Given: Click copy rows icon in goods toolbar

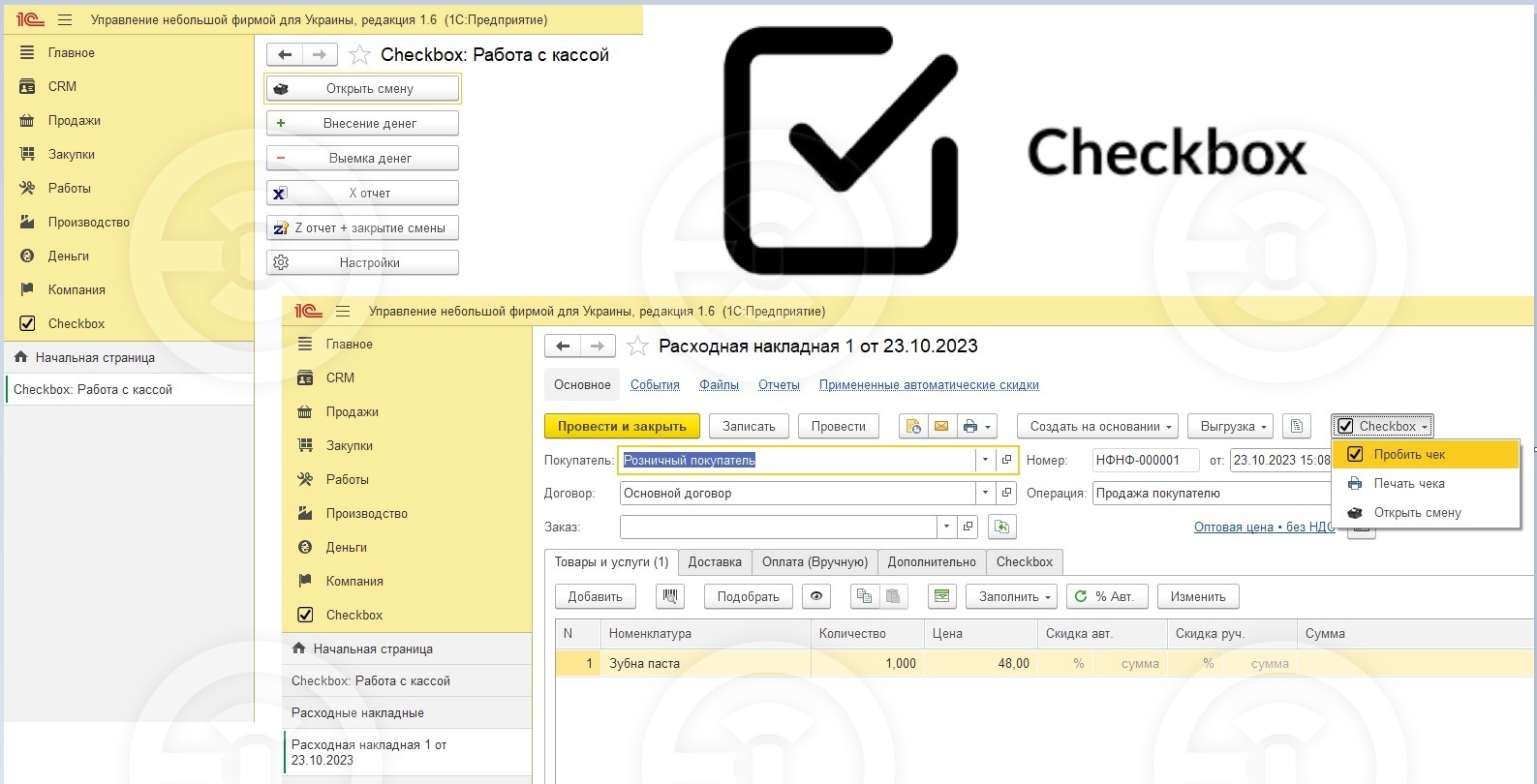Looking at the screenshot, I should [x=864, y=596].
